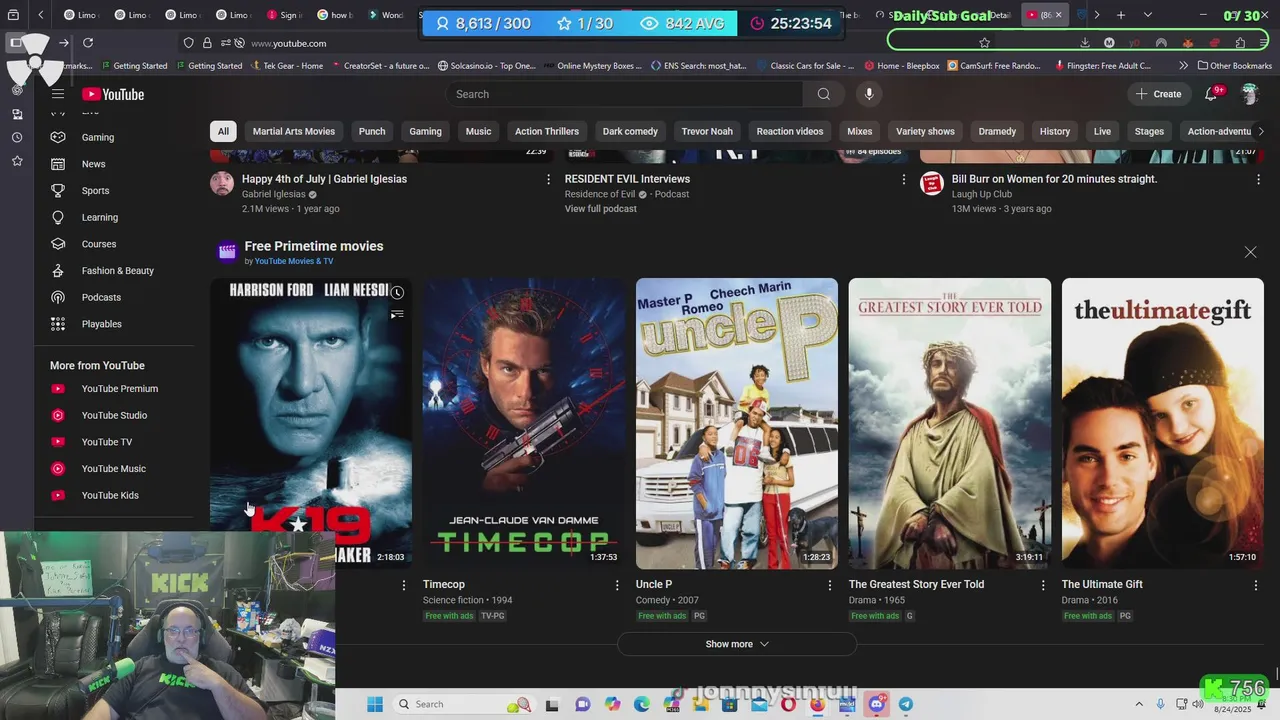
Task: Reload the page with the refresh button
Action: (x=88, y=43)
